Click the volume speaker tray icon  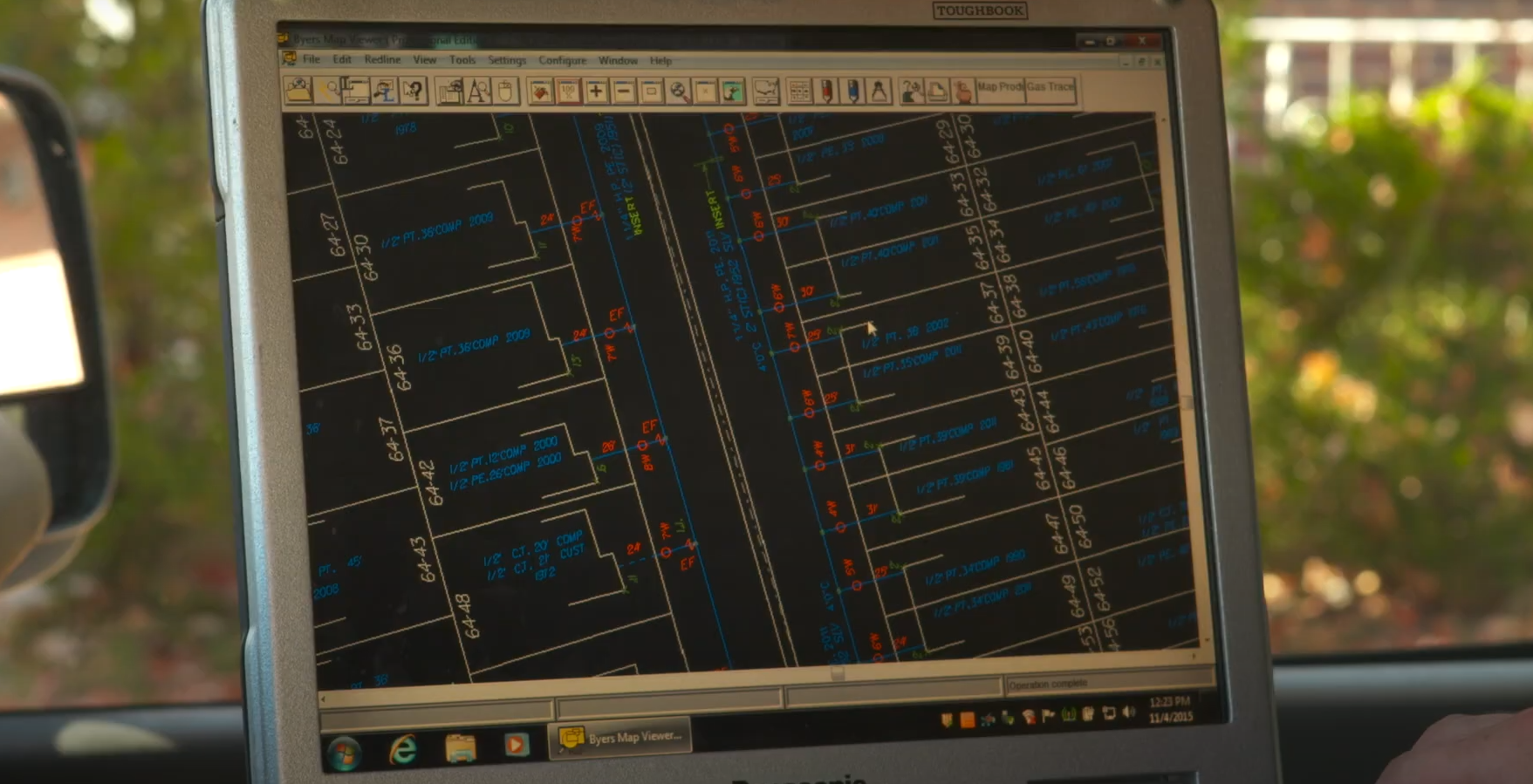pyautogui.click(x=1129, y=713)
